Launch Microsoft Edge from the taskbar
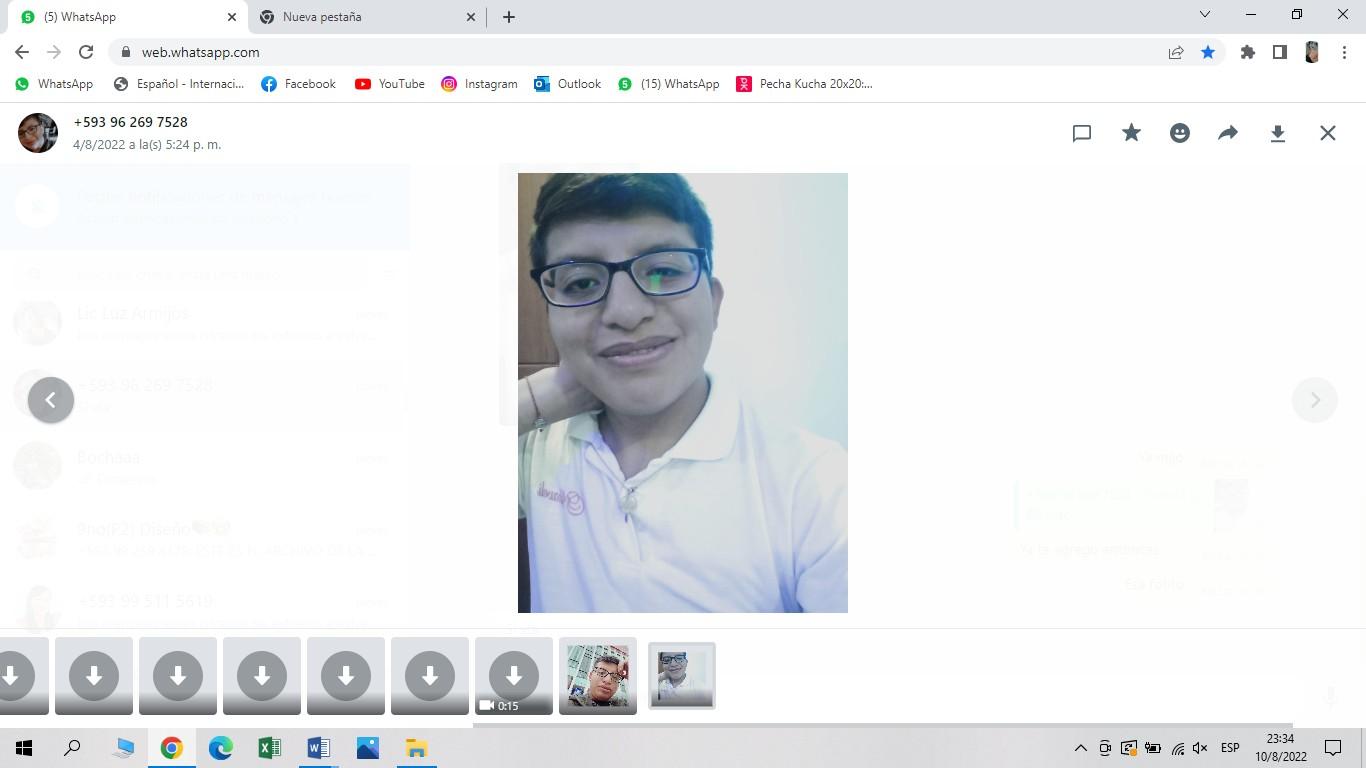Image resolution: width=1366 pixels, height=768 pixels. tap(220, 748)
